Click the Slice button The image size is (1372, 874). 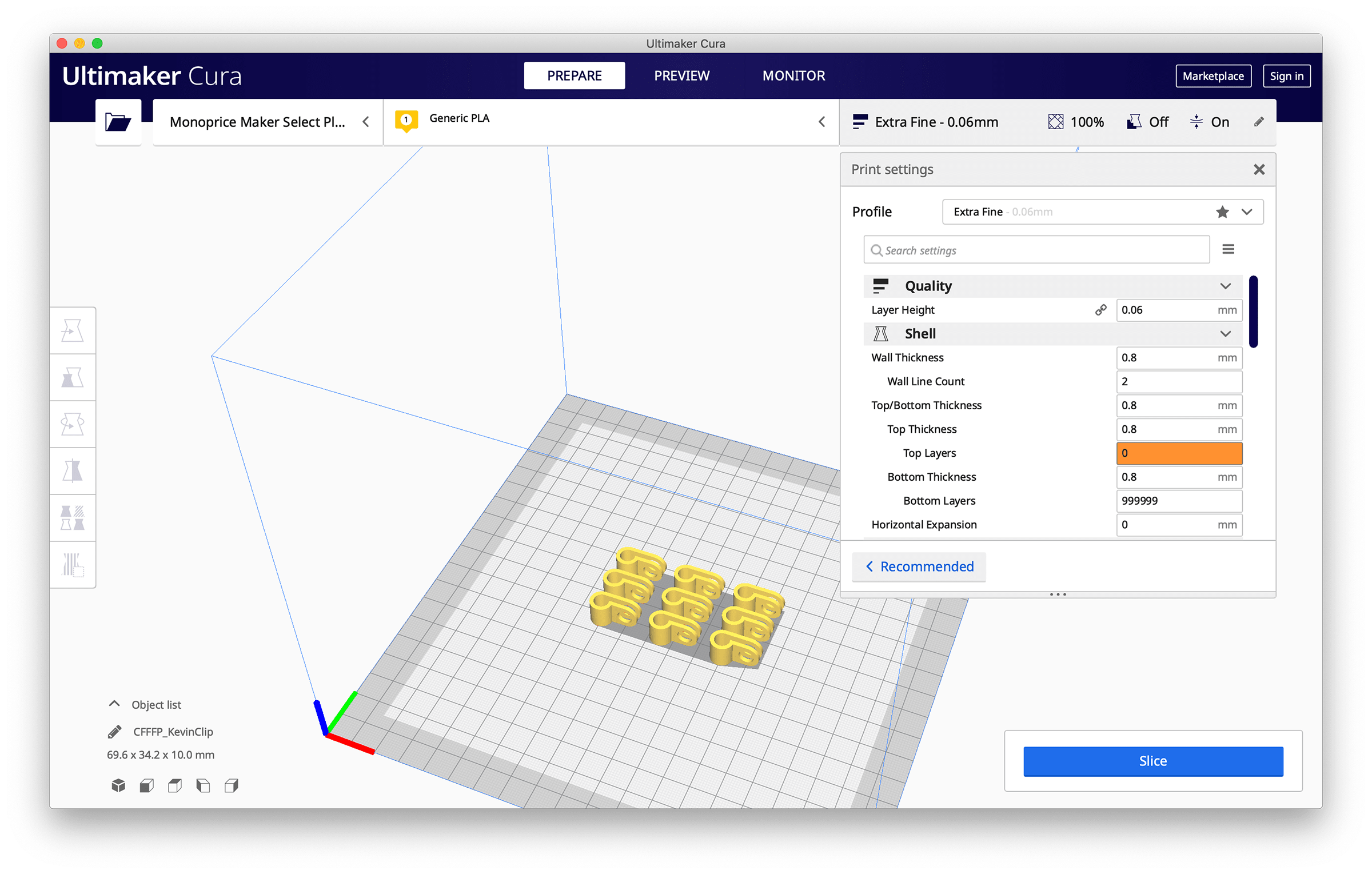(1152, 761)
